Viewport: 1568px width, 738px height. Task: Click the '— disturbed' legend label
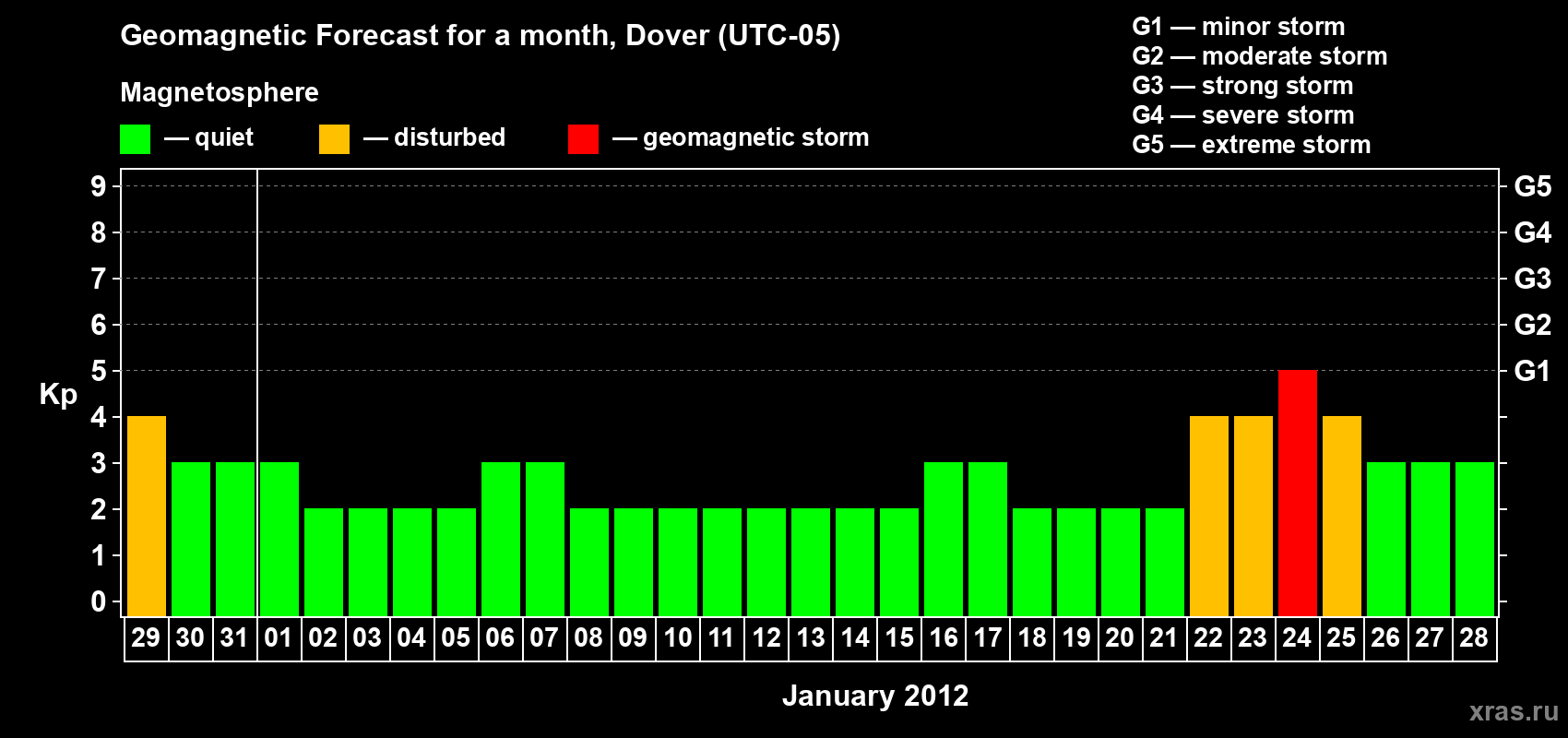tap(434, 138)
